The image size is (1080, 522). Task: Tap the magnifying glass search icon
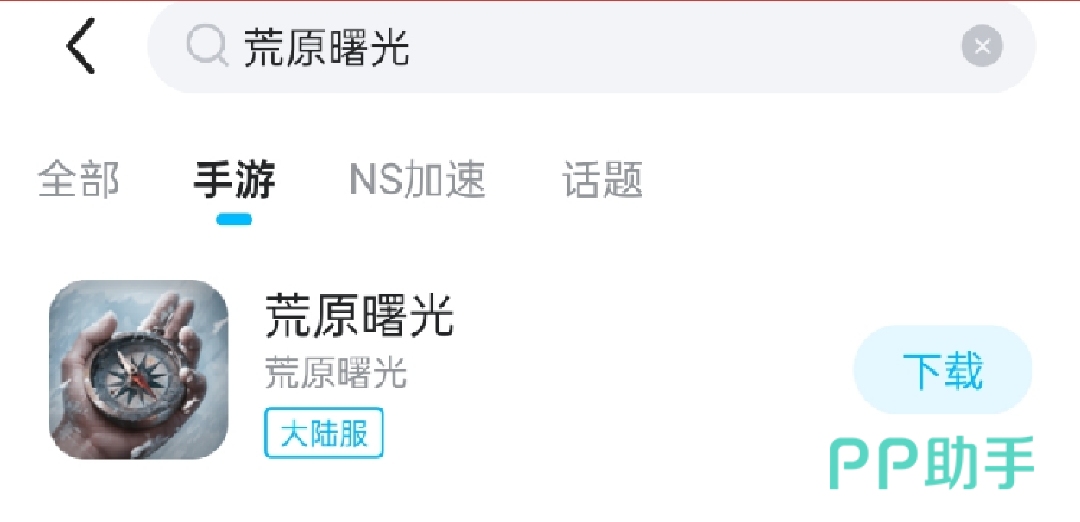207,45
